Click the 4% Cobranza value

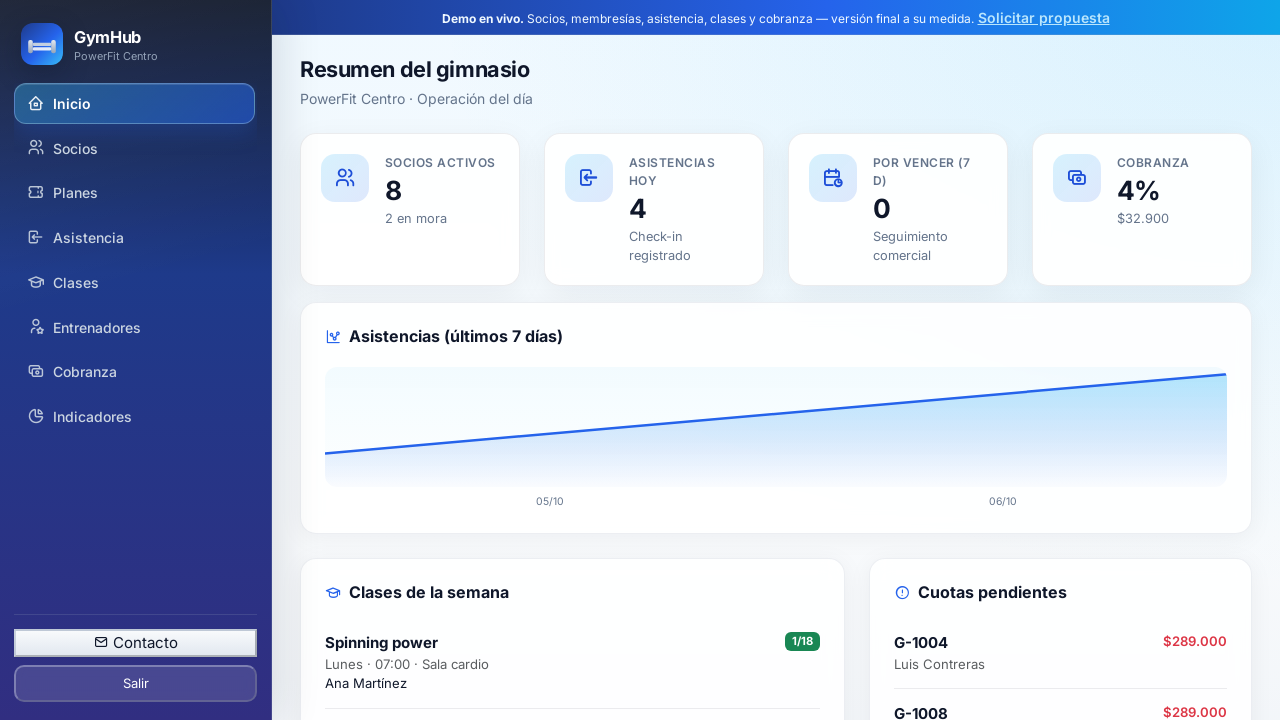click(1139, 190)
